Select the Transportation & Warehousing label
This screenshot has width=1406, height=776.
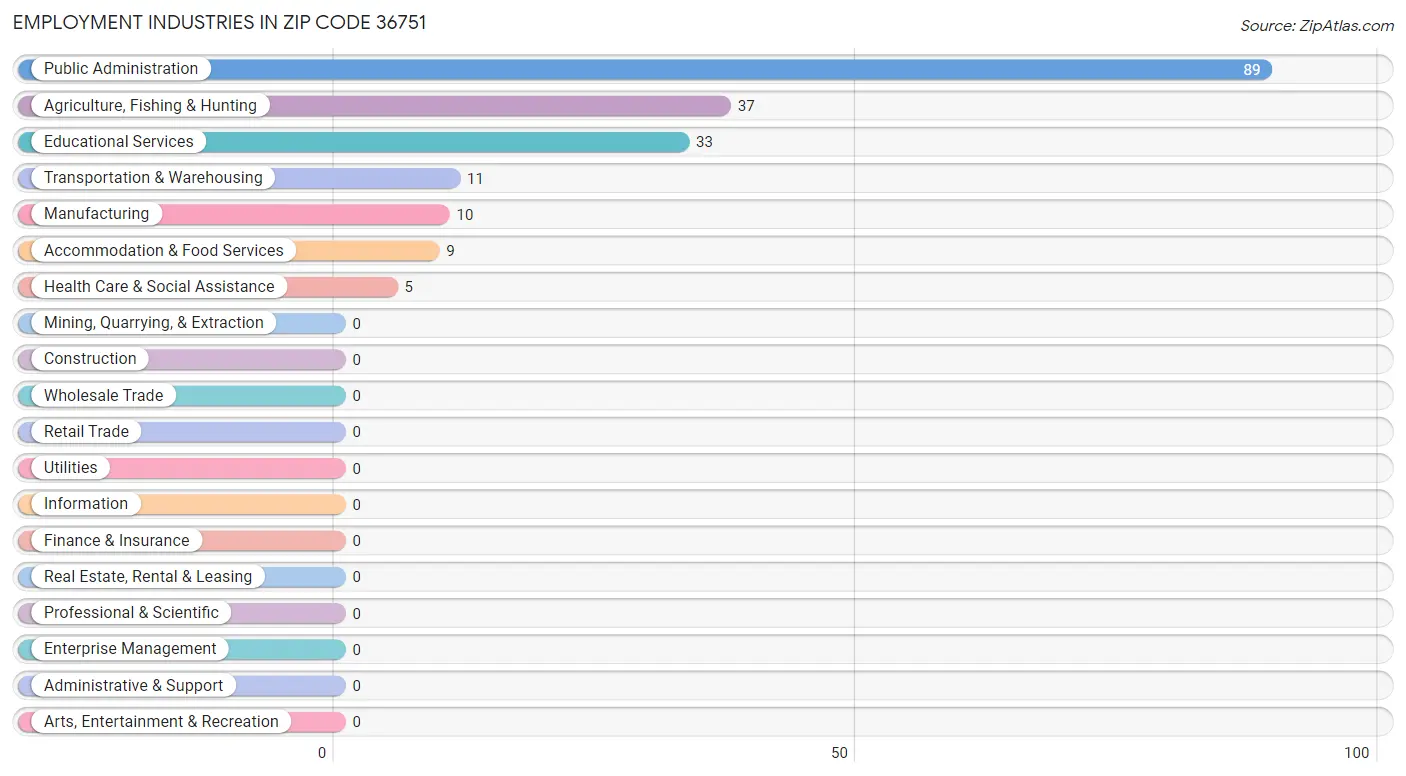pyautogui.click(x=153, y=178)
